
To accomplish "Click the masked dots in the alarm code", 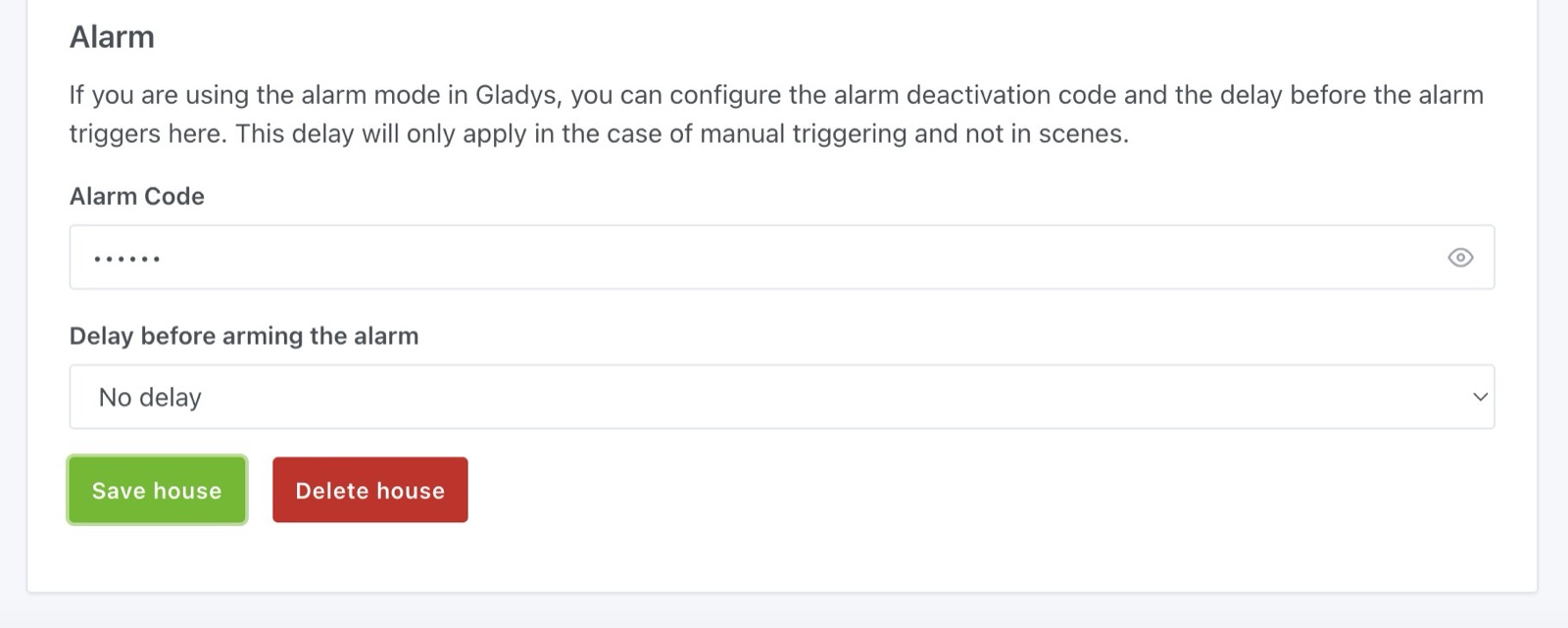I will (x=127, y=259).
